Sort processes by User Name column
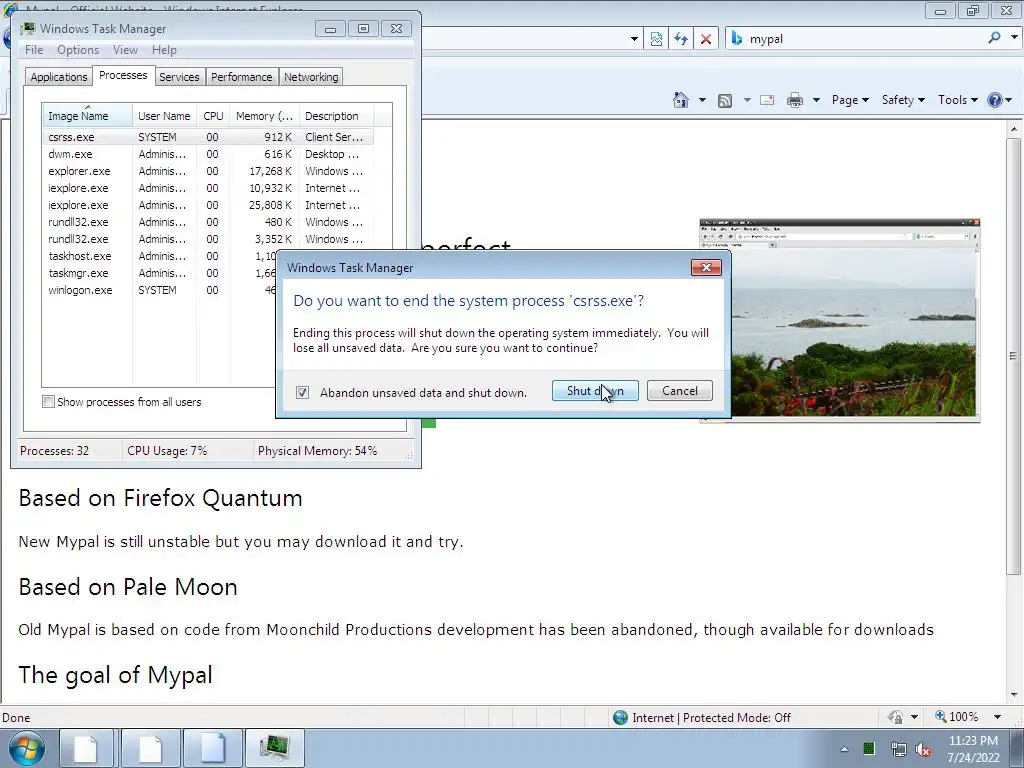This screenshot has width=1024, height=768. click(164, 116)
